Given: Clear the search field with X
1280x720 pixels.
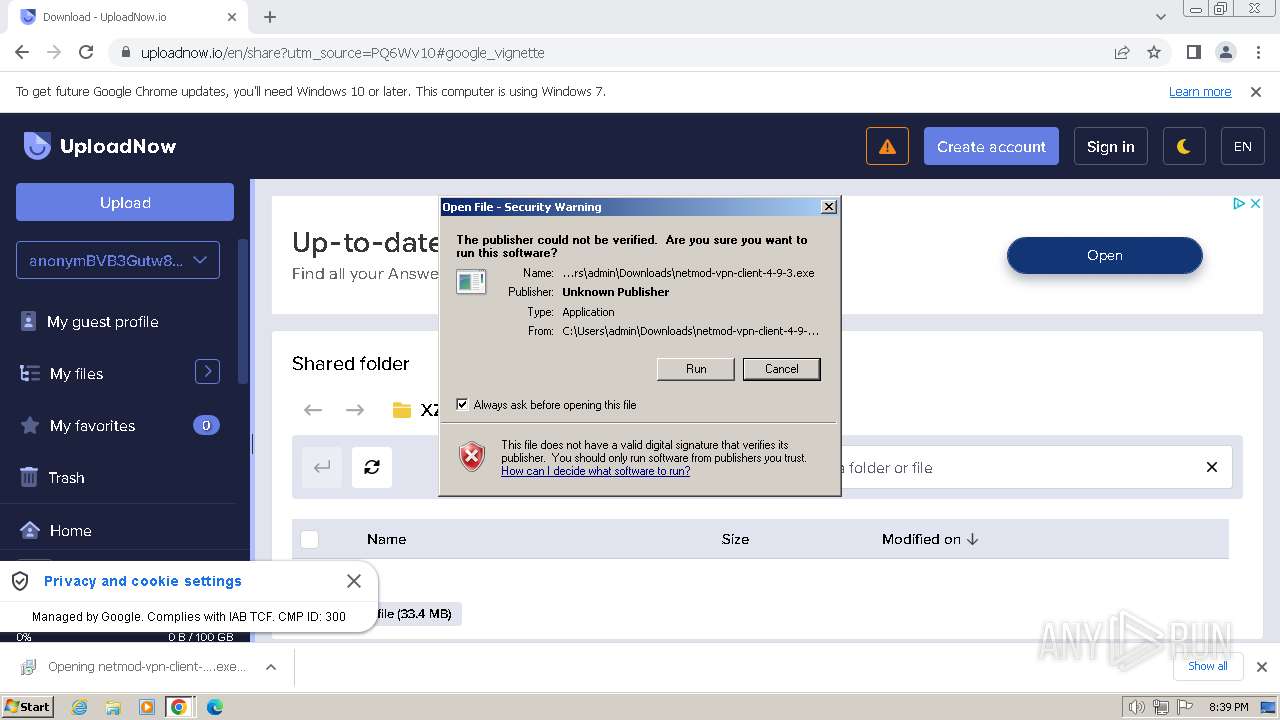Looking at the screenshot, I should 1212,467.
